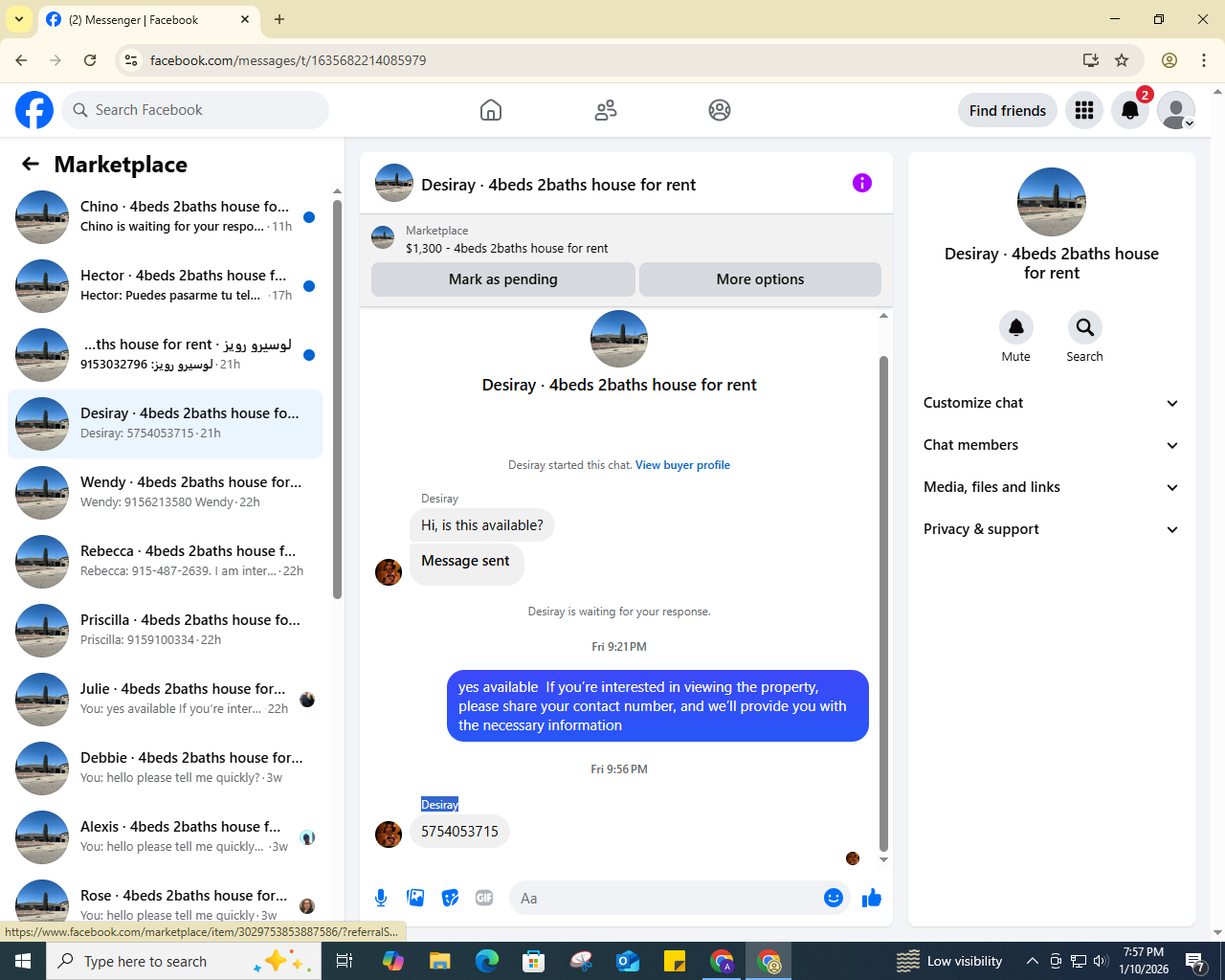Viewport: 1225px width, 980px height.
Task: Open the Groups icon in top navigation
Action: click(x=720, y=110)
